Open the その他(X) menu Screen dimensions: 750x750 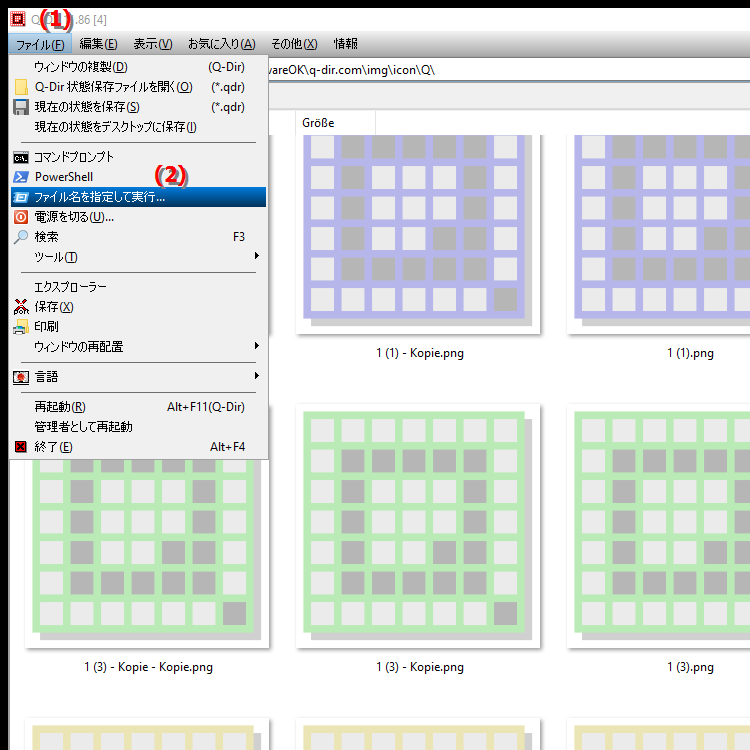pyautogui.click(x=294, y=44)
